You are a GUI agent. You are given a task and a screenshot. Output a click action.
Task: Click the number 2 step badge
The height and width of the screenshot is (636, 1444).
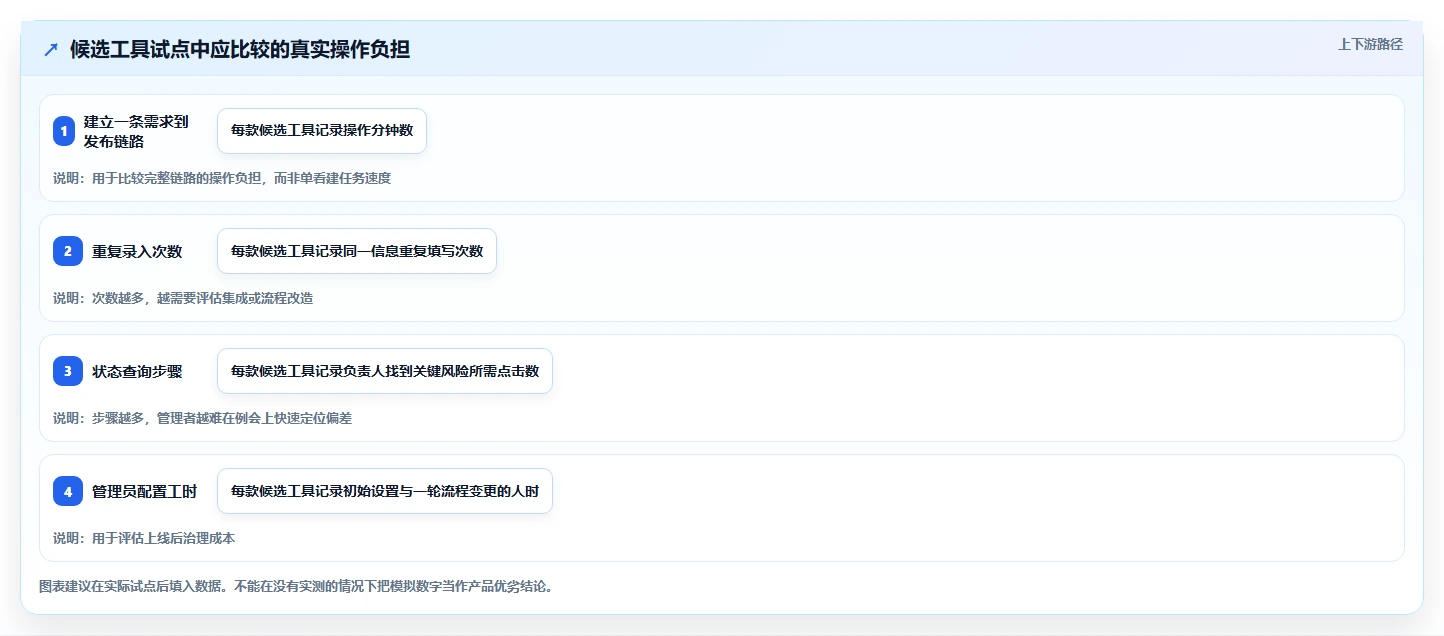pos(68,251)
